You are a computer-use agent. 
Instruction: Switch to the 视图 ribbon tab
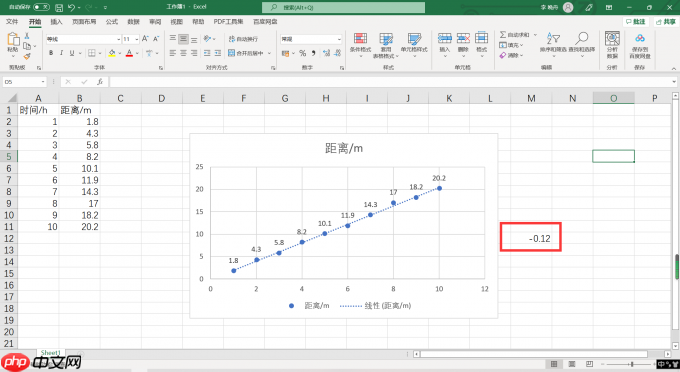tap(177, 22)
